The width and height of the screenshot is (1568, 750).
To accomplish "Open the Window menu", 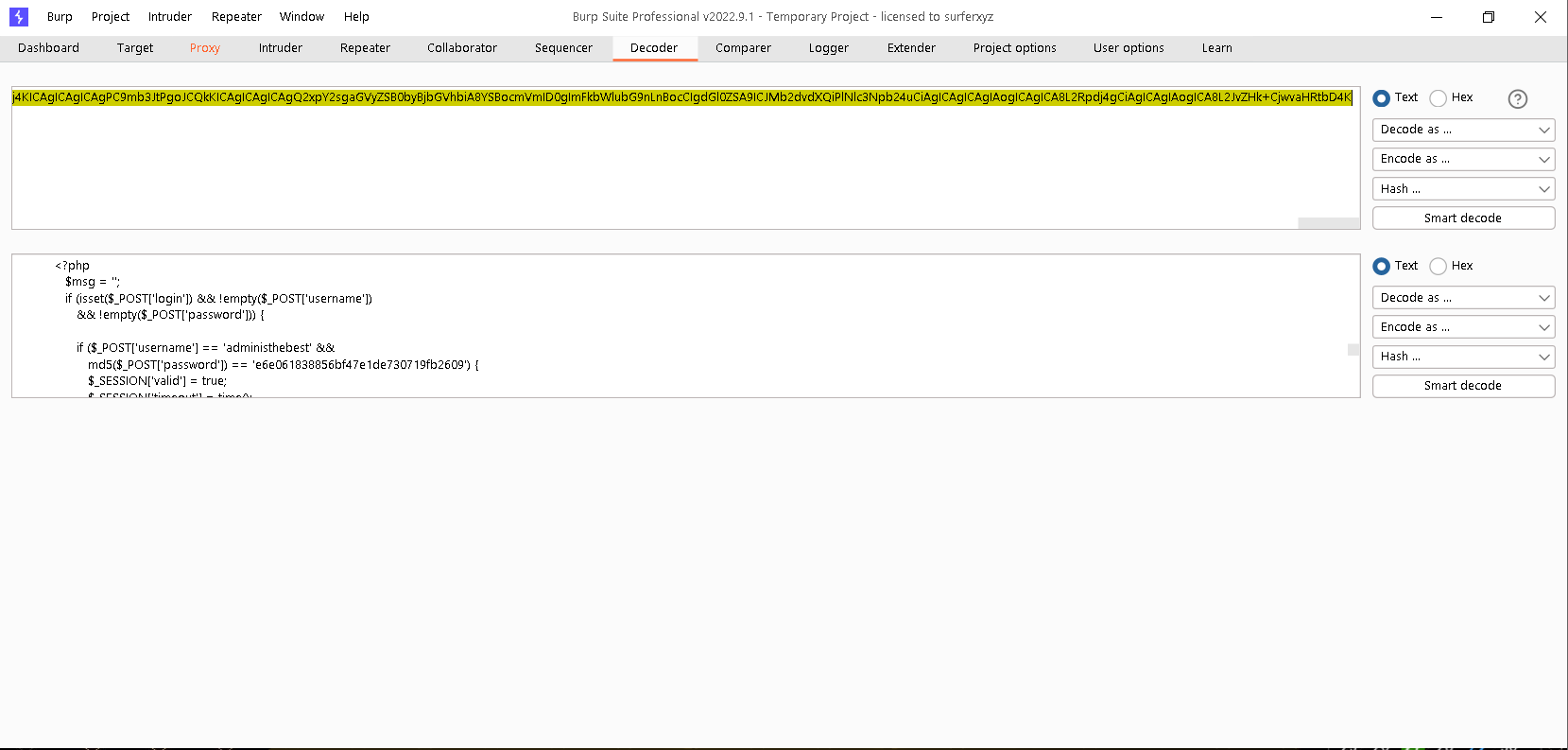I will point(302,17).
